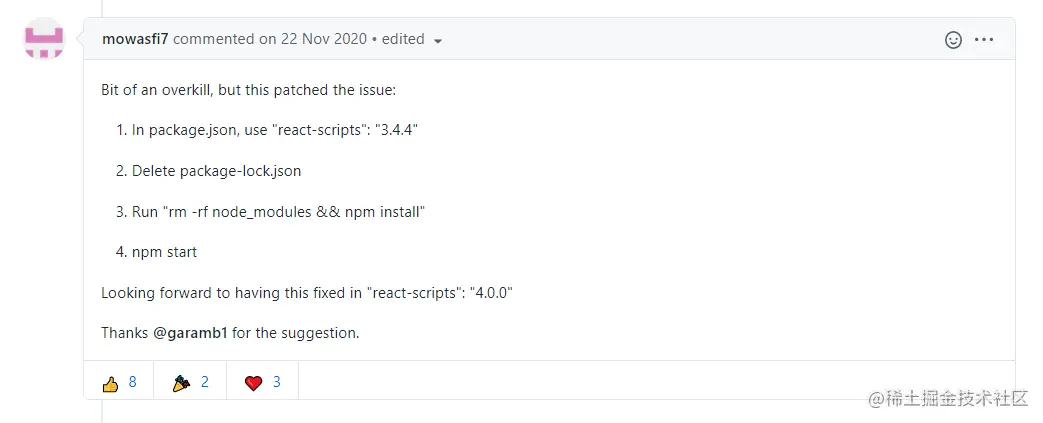Click the word "commented" in the header
This screenshot has height=423, width=1043.
pos(214,40)
